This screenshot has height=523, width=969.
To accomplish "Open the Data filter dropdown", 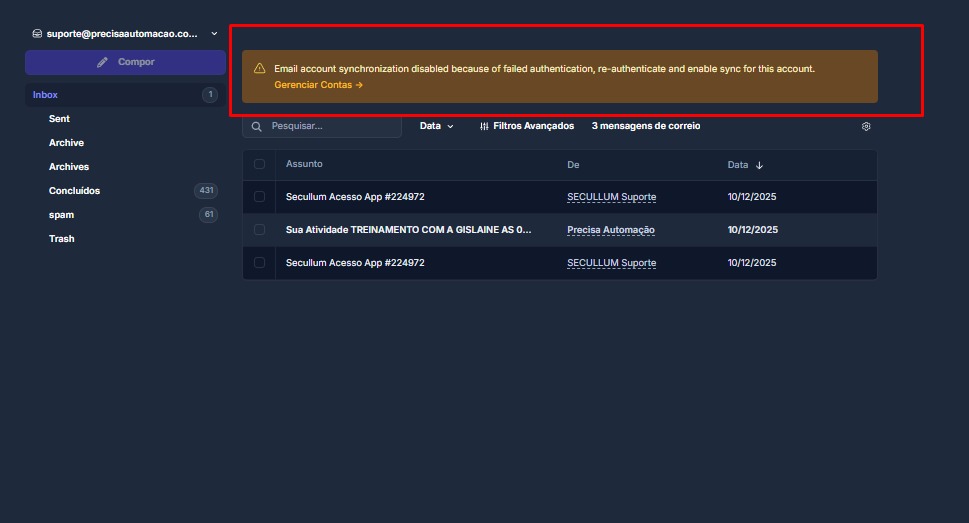I will 437,127.
